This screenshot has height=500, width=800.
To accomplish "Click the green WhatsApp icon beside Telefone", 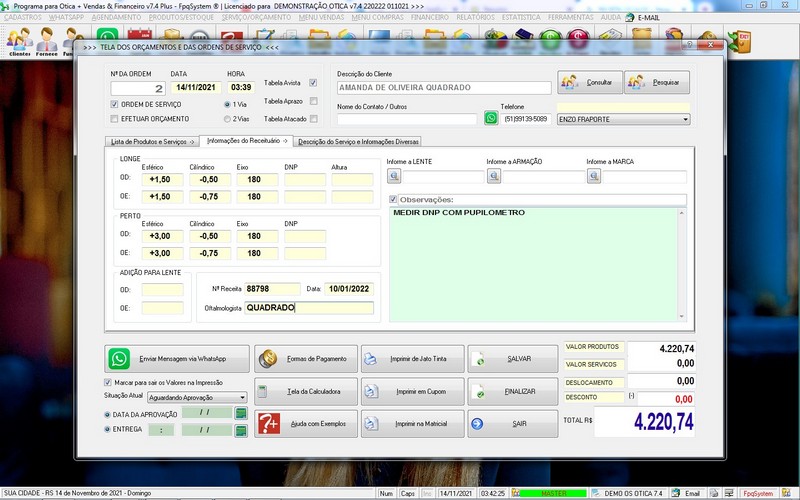I will pos(491,118).
